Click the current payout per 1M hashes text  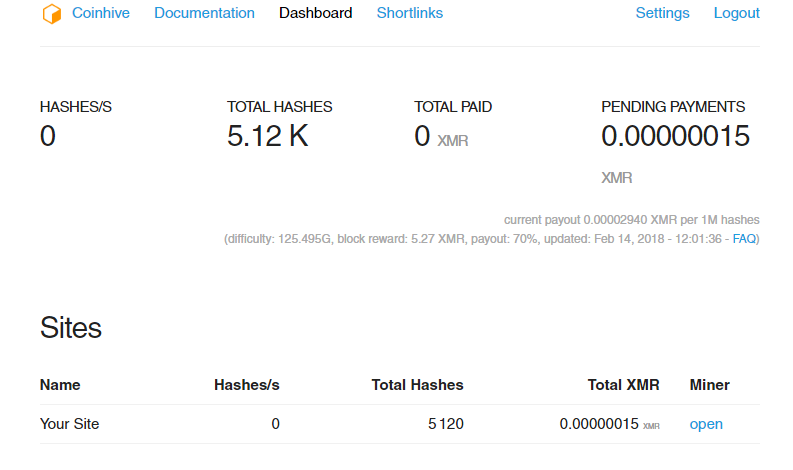(x=631, y=219)
